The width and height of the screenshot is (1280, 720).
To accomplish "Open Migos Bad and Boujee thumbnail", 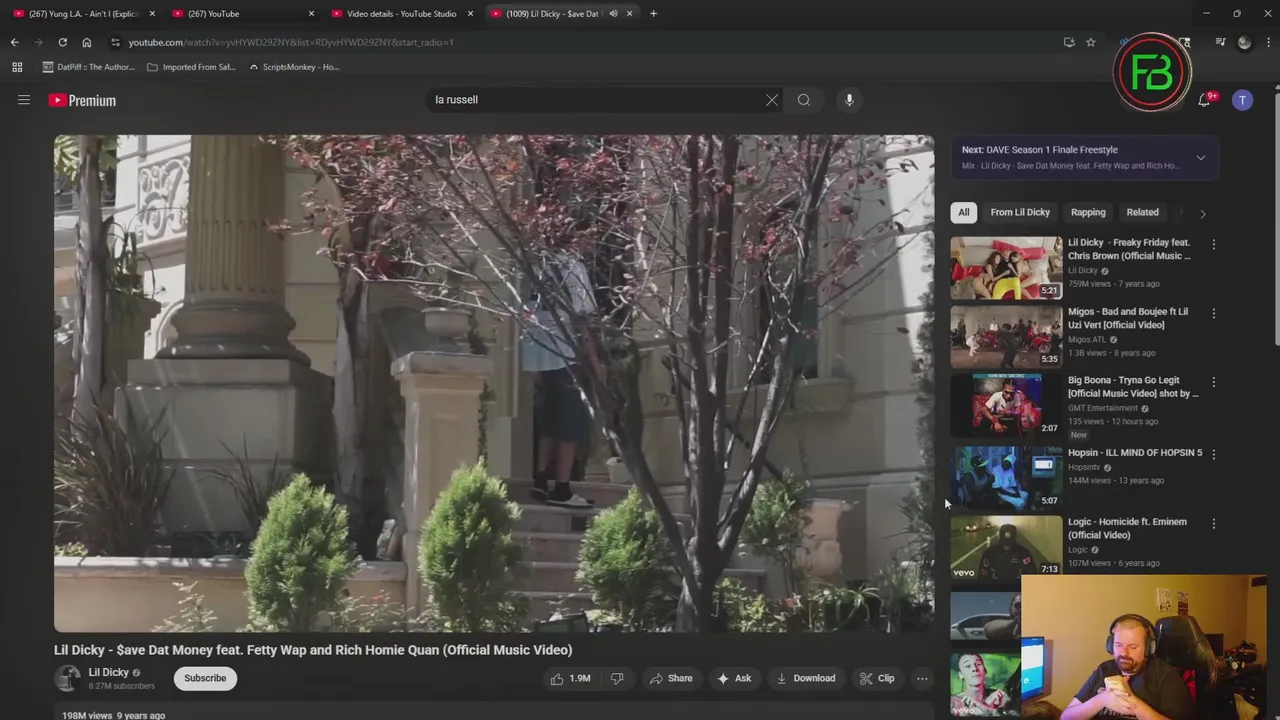I will pyautogui.click(x=1006, y=337).
